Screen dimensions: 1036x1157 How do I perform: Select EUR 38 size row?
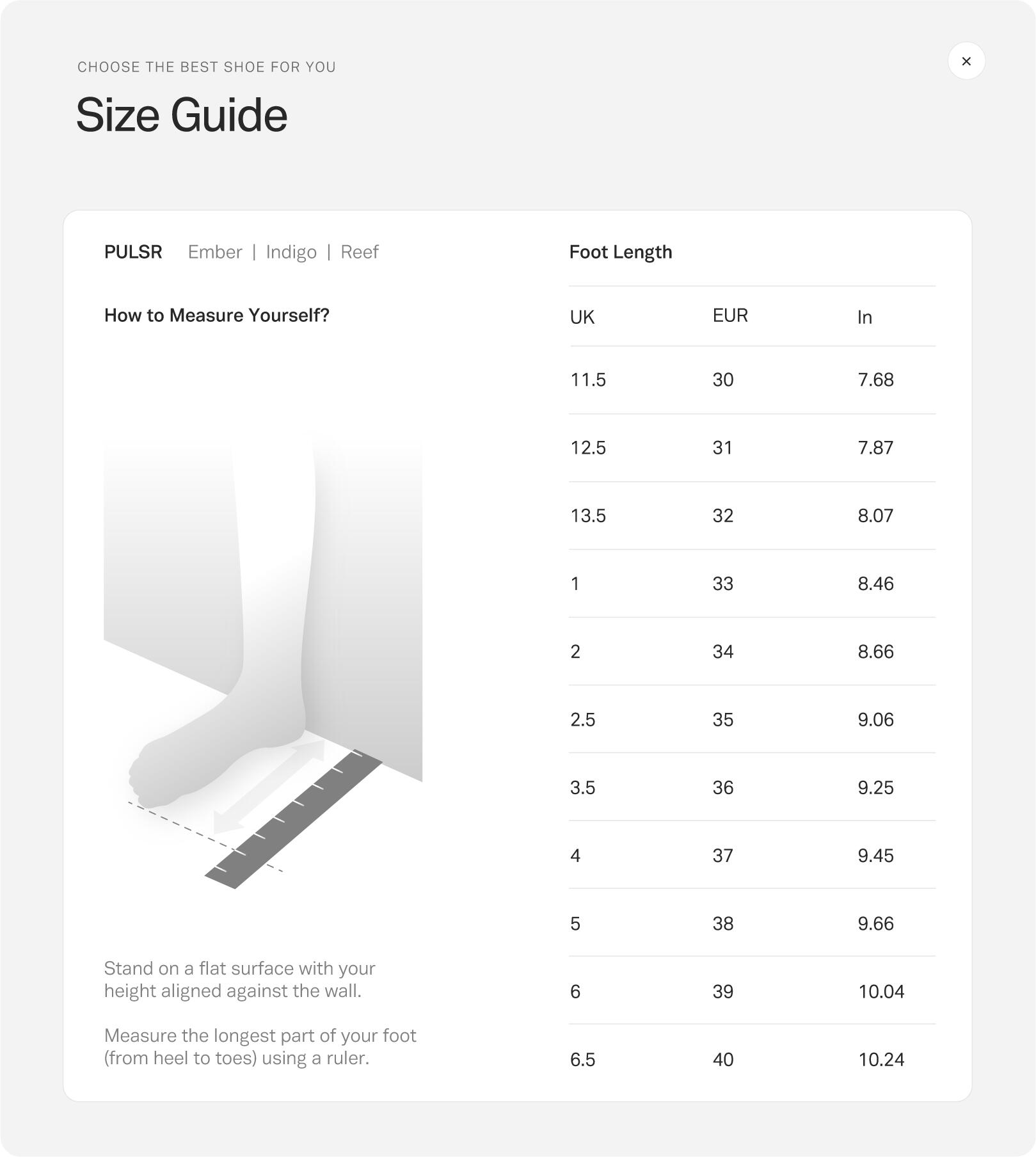tap(752, 923)
